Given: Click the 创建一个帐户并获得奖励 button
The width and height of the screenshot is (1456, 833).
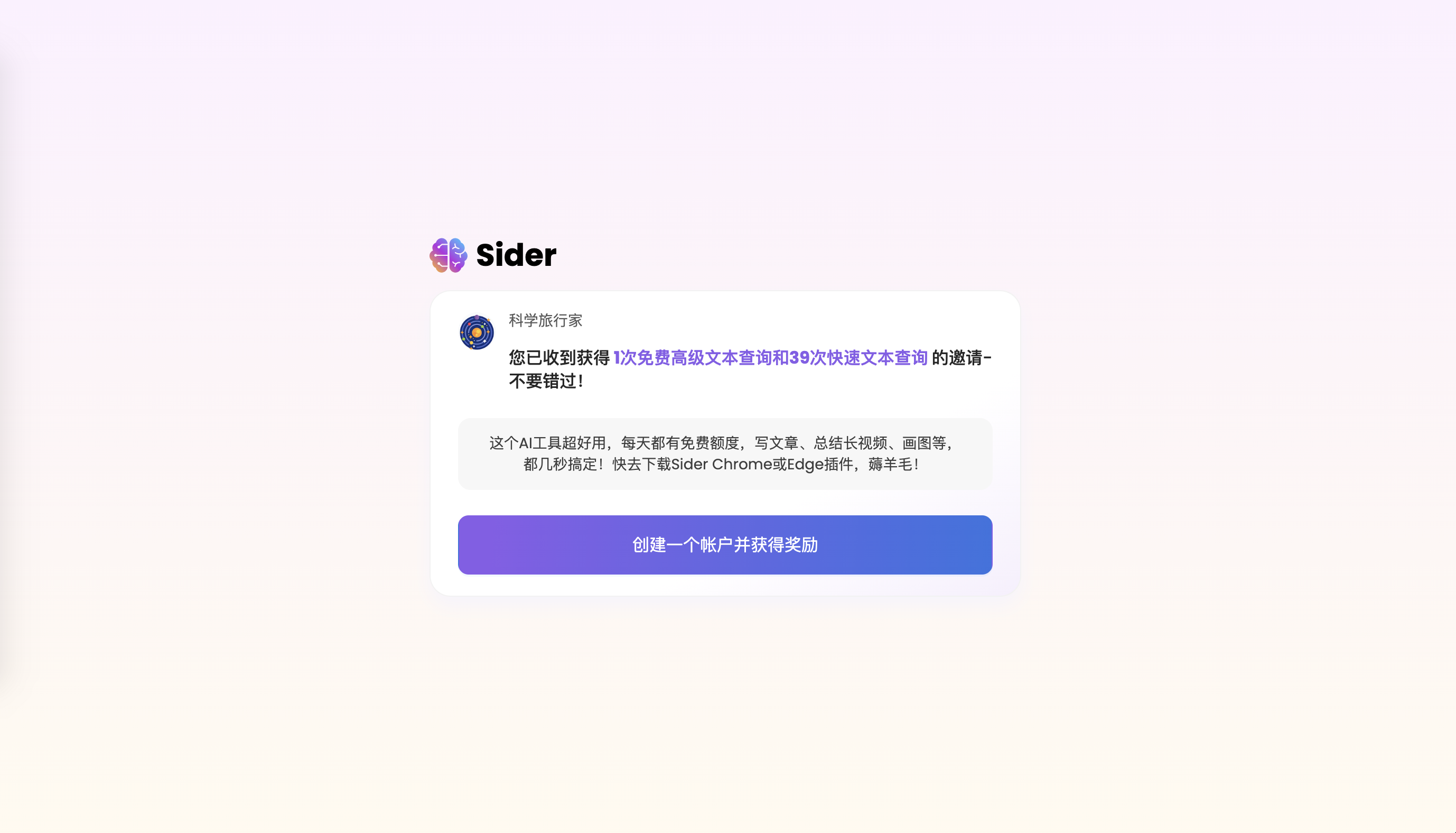Looking at the screenshot, I should [x=725, y=544].
